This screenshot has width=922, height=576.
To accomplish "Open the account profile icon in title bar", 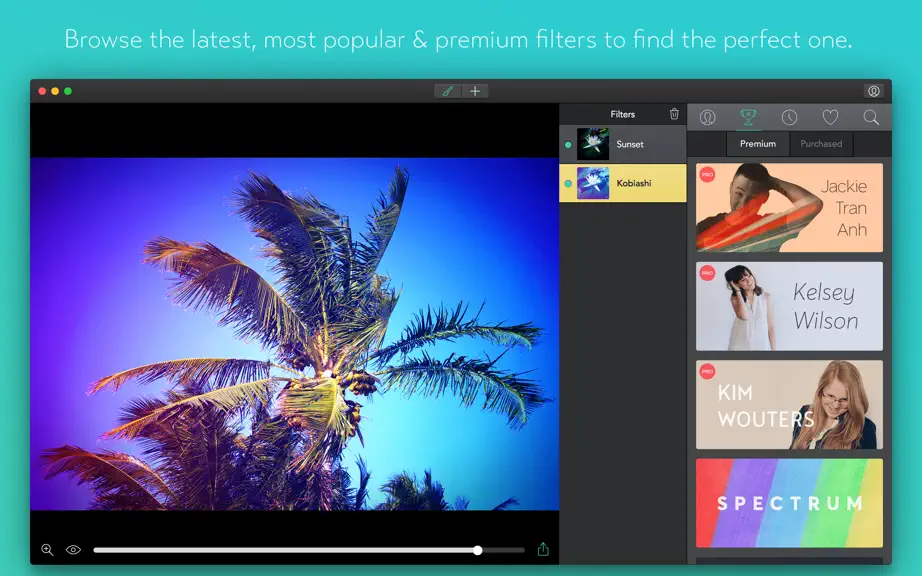I will [874, 91].
